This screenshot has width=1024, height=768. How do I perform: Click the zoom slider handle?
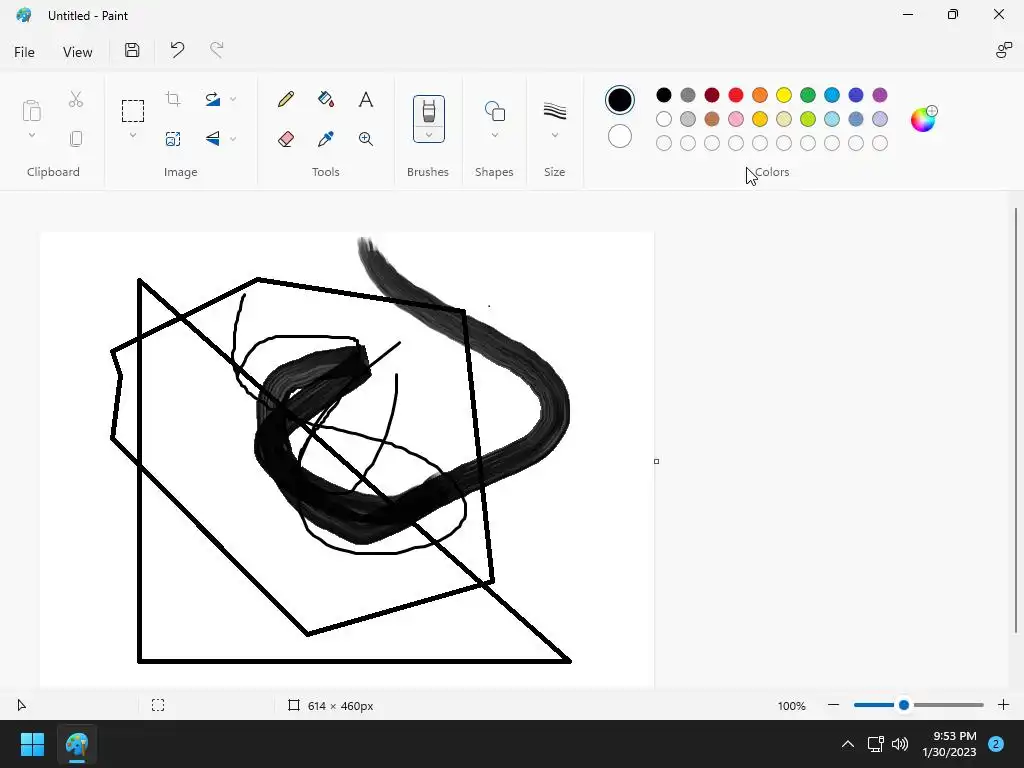pyautogui.click(x=904, y=705)
